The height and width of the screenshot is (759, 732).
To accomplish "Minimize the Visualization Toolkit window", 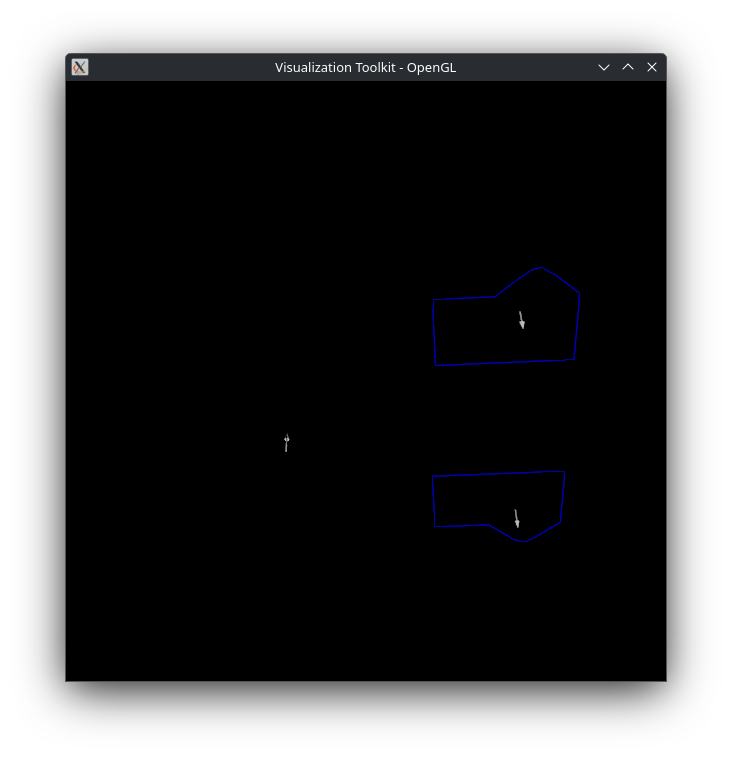I will click(x=604, y=67).
